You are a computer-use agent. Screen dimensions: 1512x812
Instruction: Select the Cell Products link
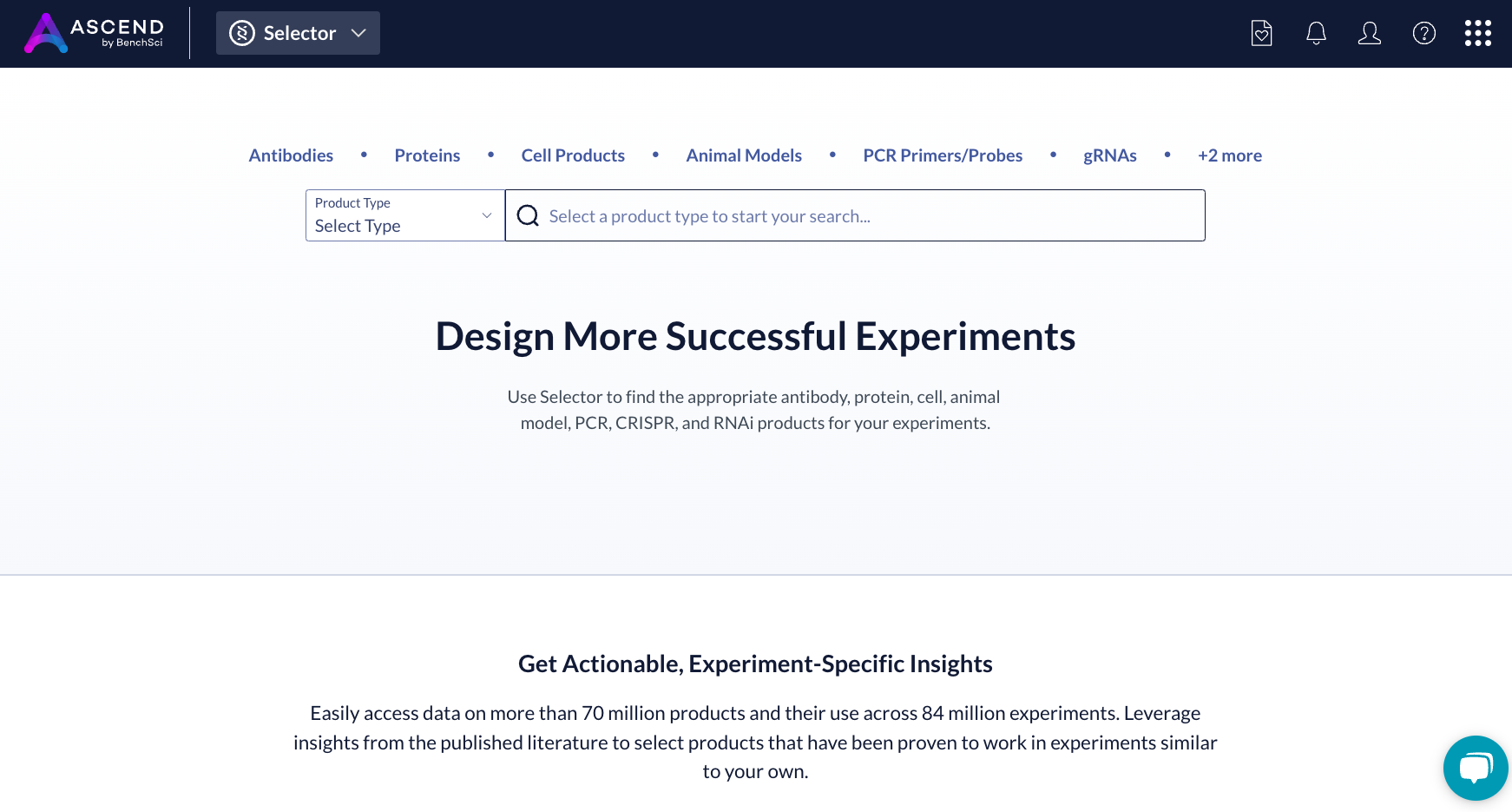tap(573, 155)
